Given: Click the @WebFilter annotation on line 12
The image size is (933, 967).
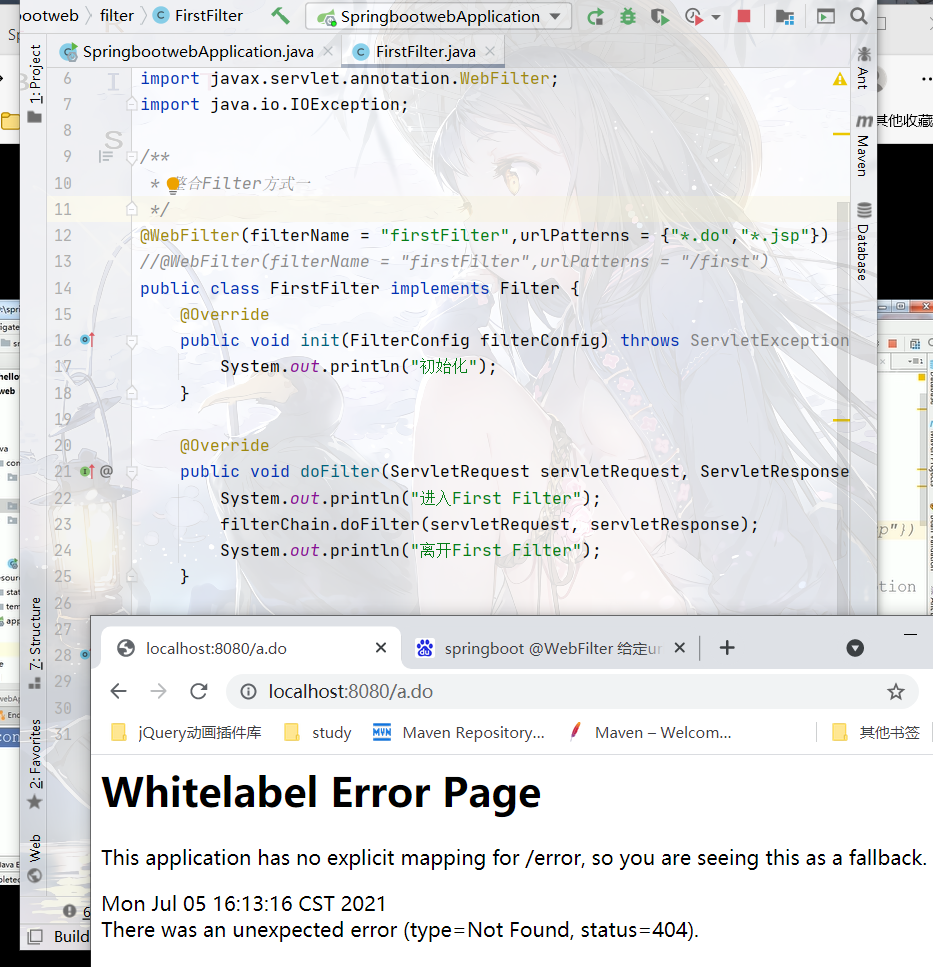Looking at the screenshot, I should tap(189, 236).
